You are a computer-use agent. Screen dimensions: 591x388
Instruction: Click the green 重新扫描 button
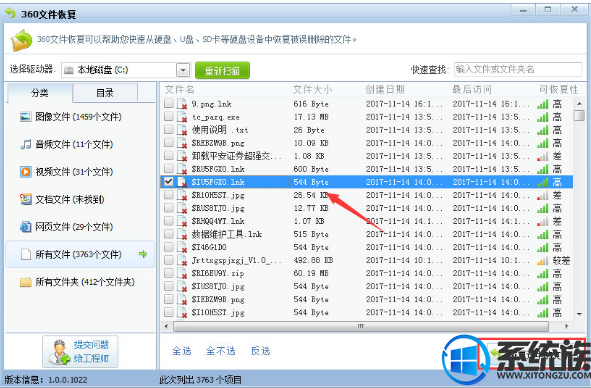[222, 71]
